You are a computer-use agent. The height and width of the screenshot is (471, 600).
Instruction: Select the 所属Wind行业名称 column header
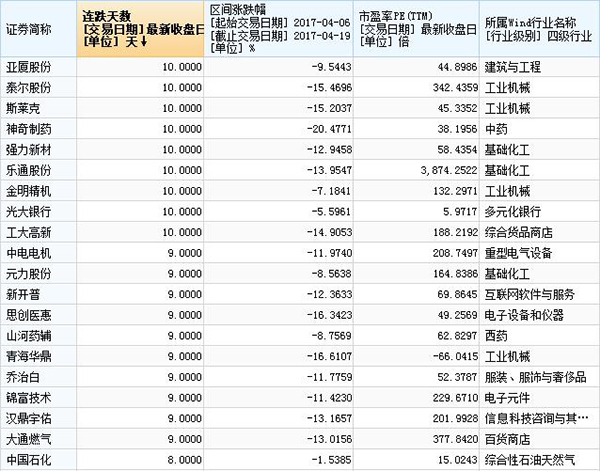point(539,29)
